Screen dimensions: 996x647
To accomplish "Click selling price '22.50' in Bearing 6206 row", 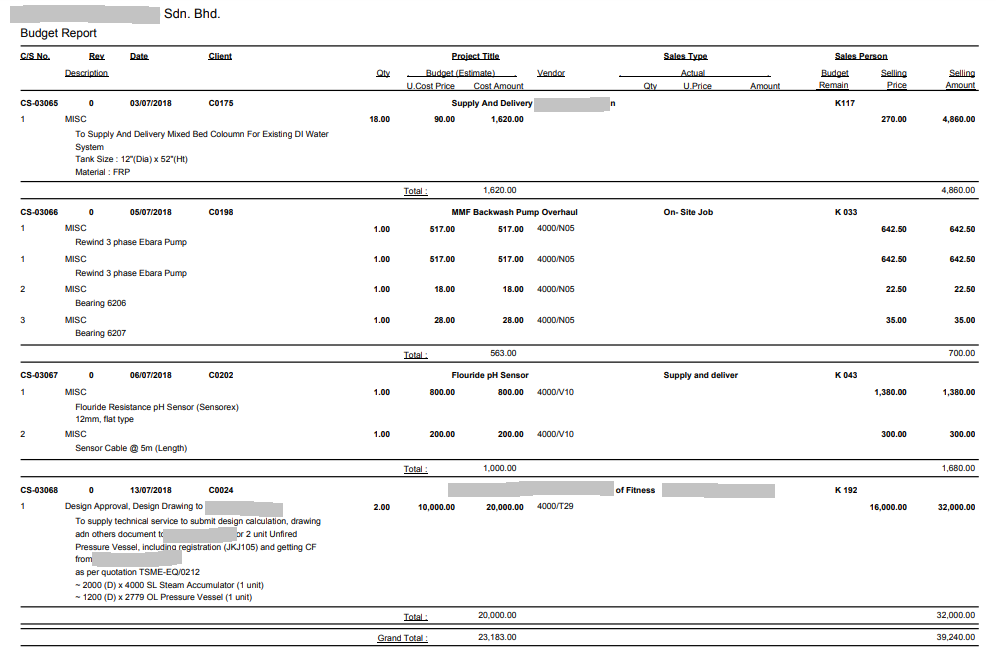I will [x=896, y=289].
